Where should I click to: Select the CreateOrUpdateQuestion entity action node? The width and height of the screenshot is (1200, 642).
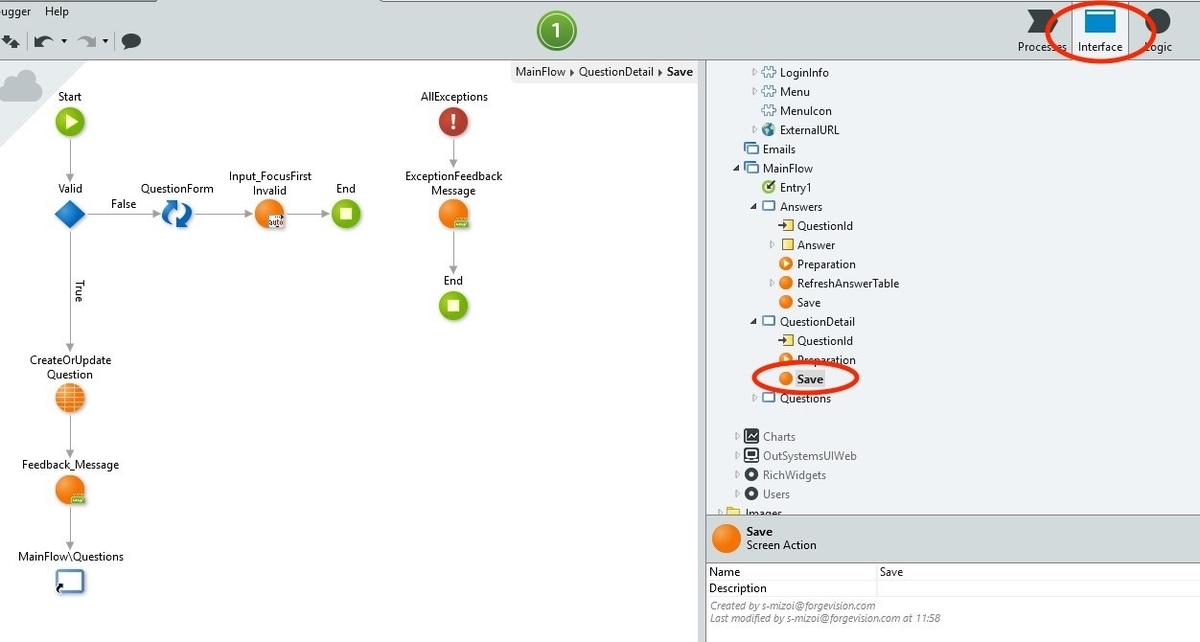tap(70, 398)
